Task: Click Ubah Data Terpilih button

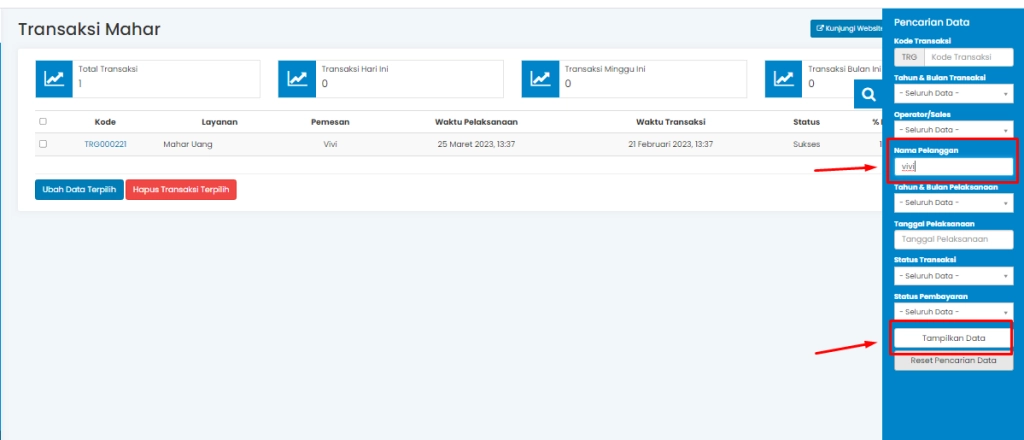Action: point(79,189)
